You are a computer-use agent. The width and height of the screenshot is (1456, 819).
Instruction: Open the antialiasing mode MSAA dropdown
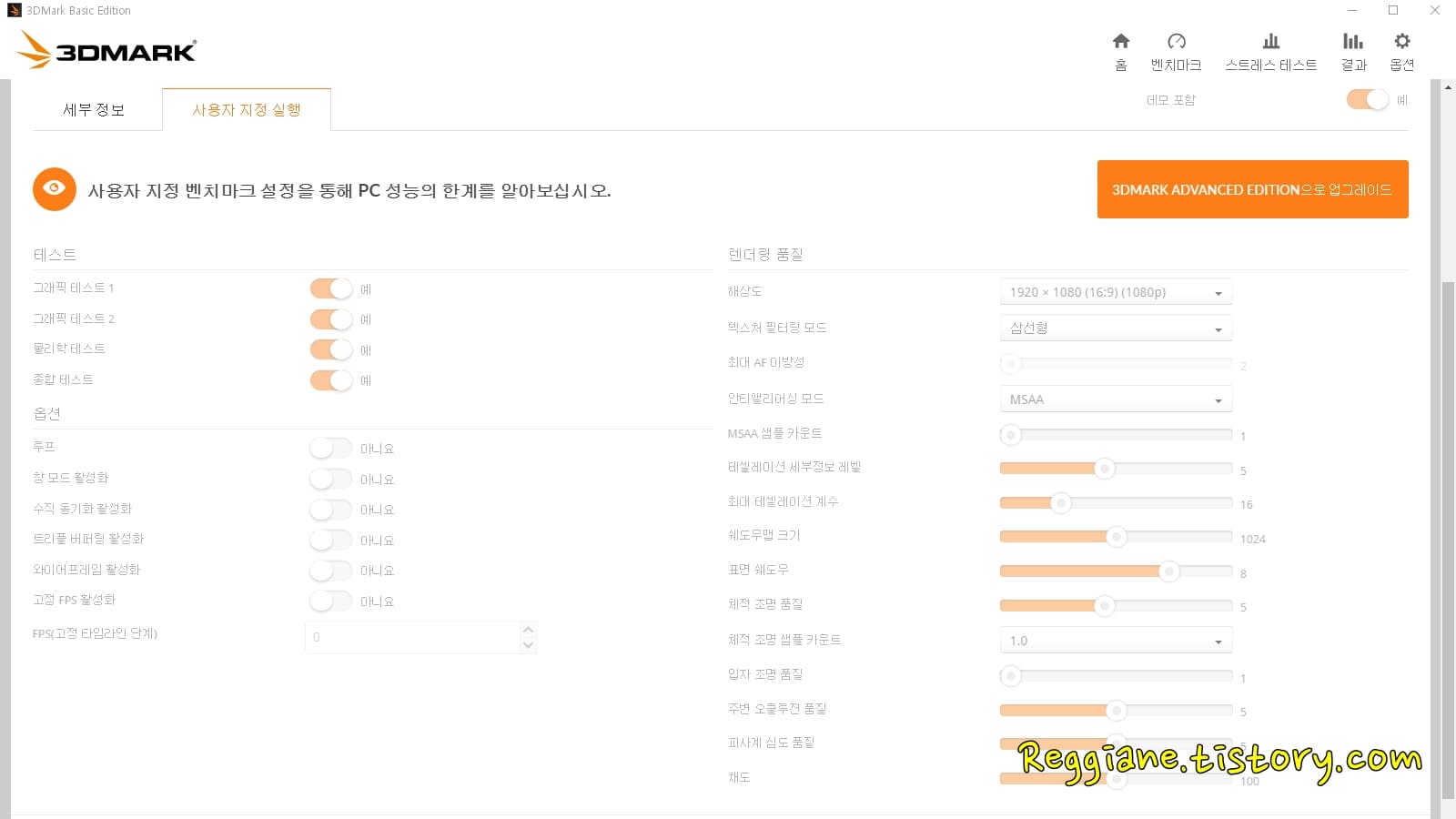click(1116, 399)
